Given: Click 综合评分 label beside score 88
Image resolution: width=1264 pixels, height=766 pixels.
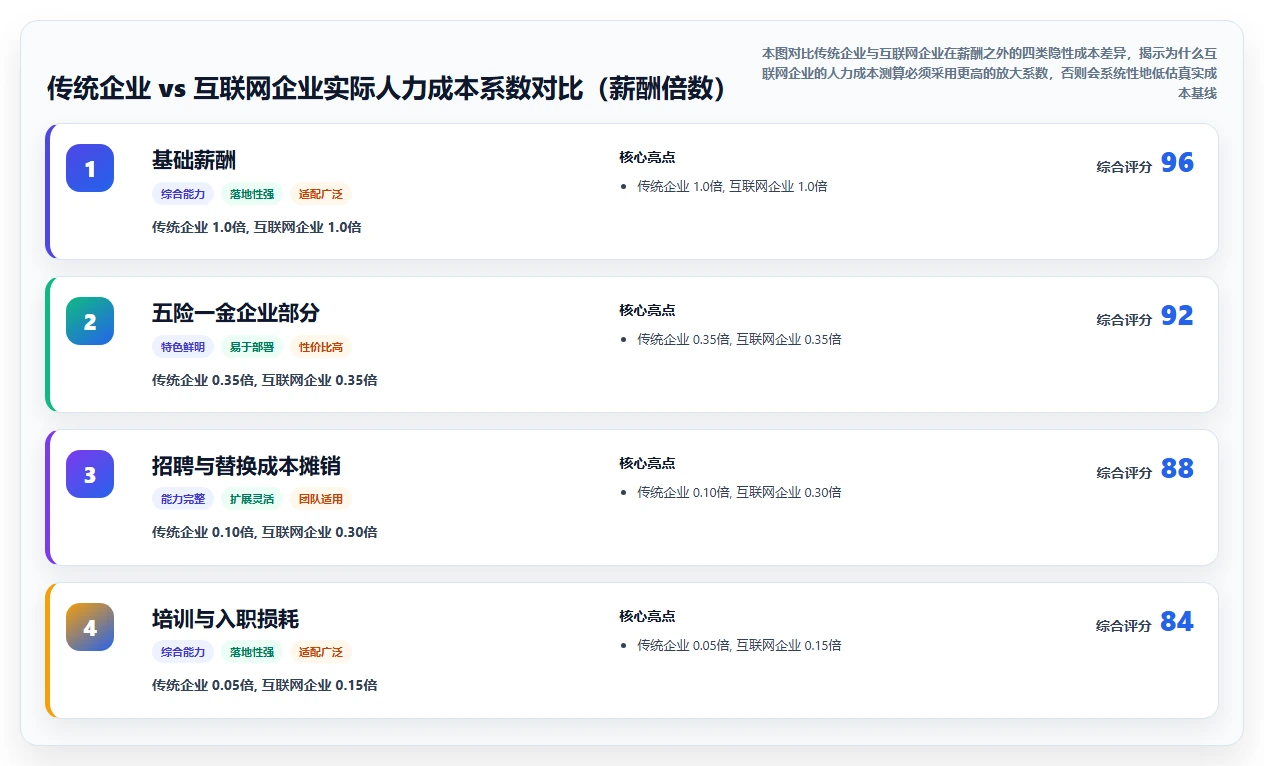Looking at the screenshot, I should [x=1124, y=473].
